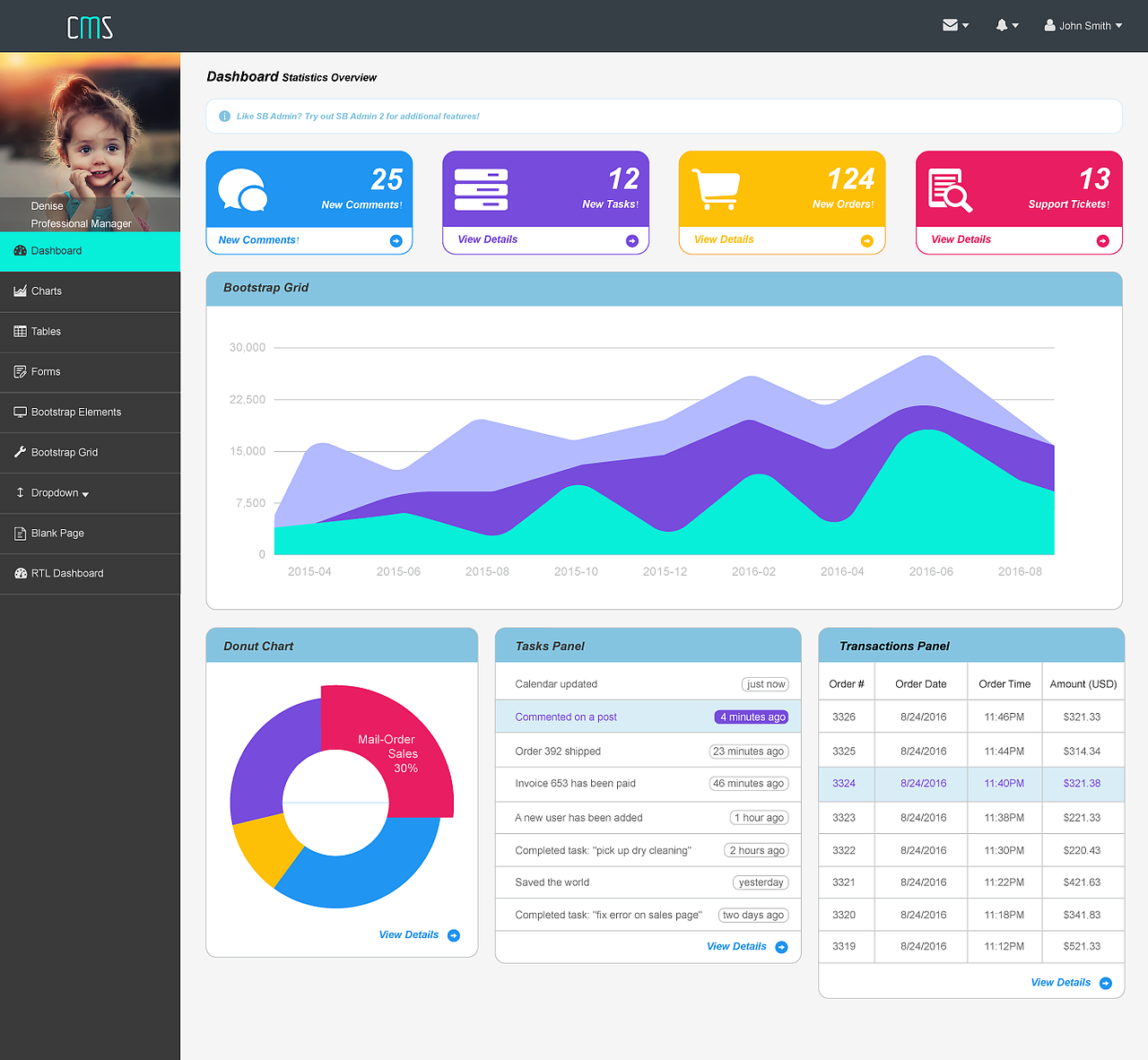Click the info icon in the SB Admin alert
The width and height of the screenshot is (1148, 1060).
click(224, 116)
